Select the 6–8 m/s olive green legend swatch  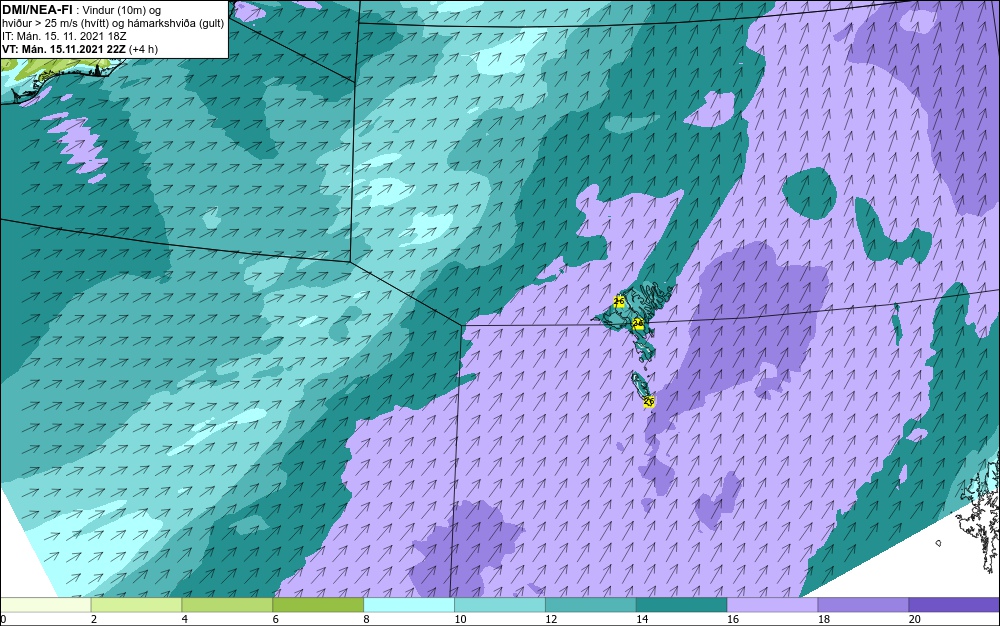pyautogui.click(x=318, y=605)
